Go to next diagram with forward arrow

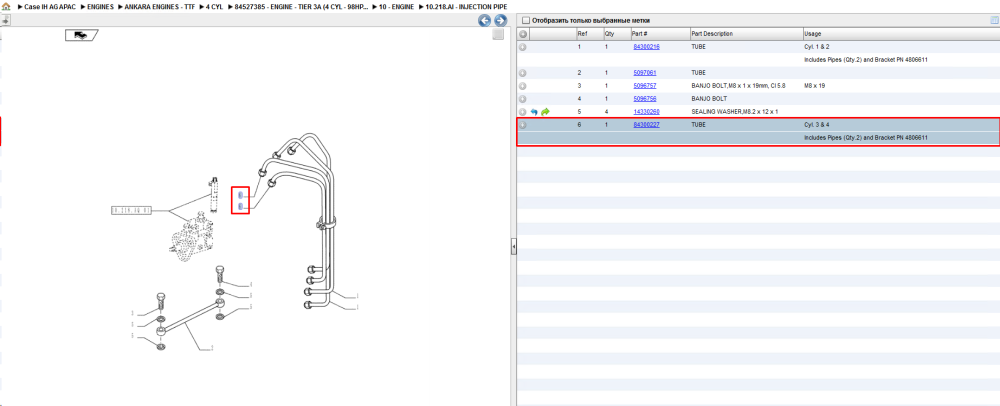[500, 20]
